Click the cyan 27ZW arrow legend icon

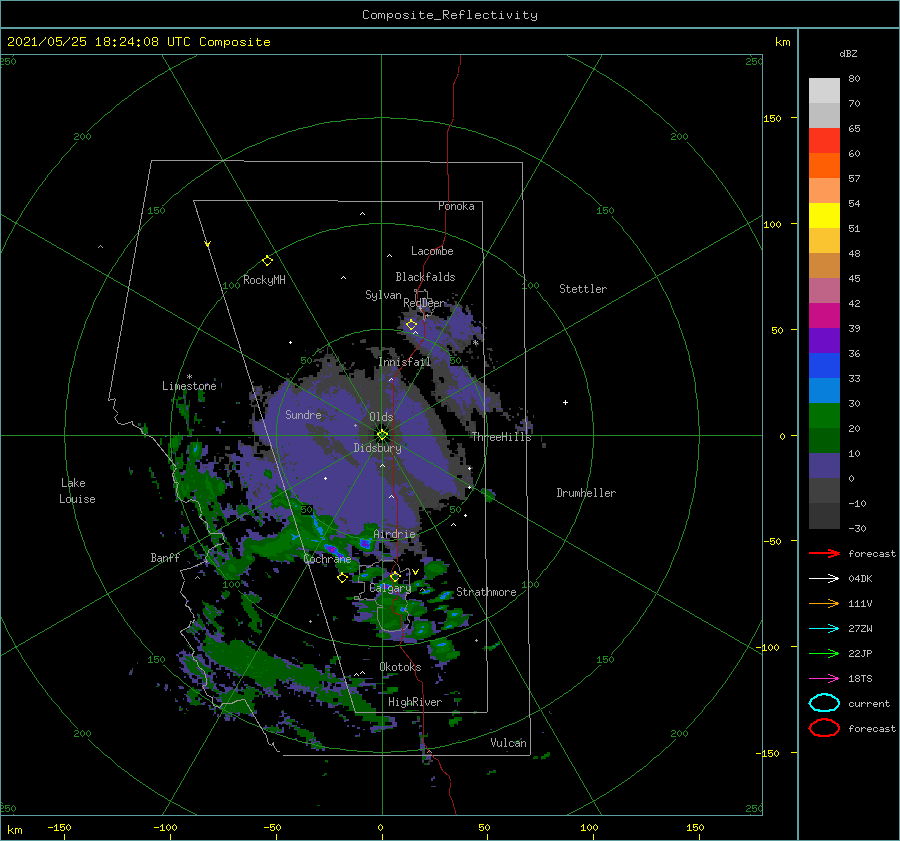pos(824,629)
